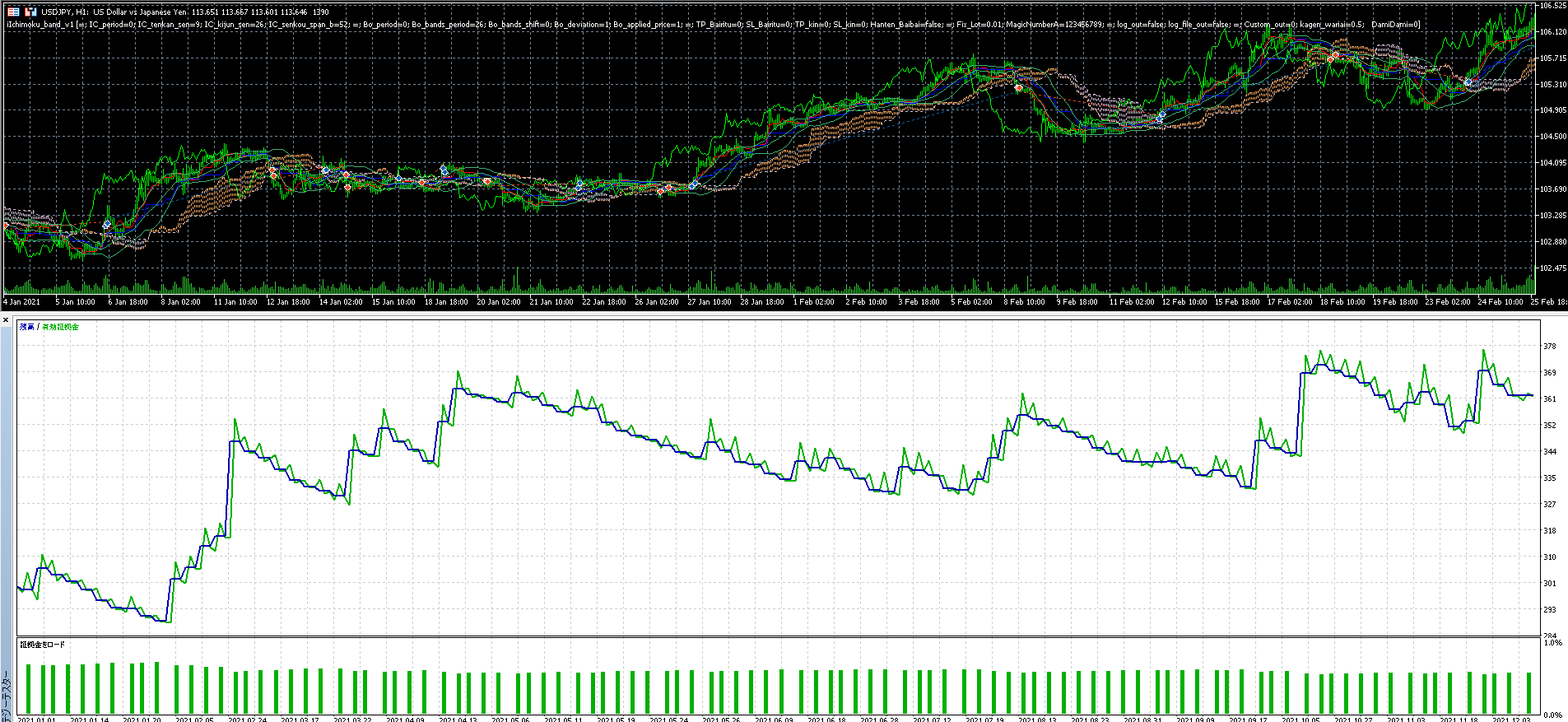Screen dimensions: 1568x722
Task: Click price level 102.880 on price scale
Action: click(x=1552, y=242)
